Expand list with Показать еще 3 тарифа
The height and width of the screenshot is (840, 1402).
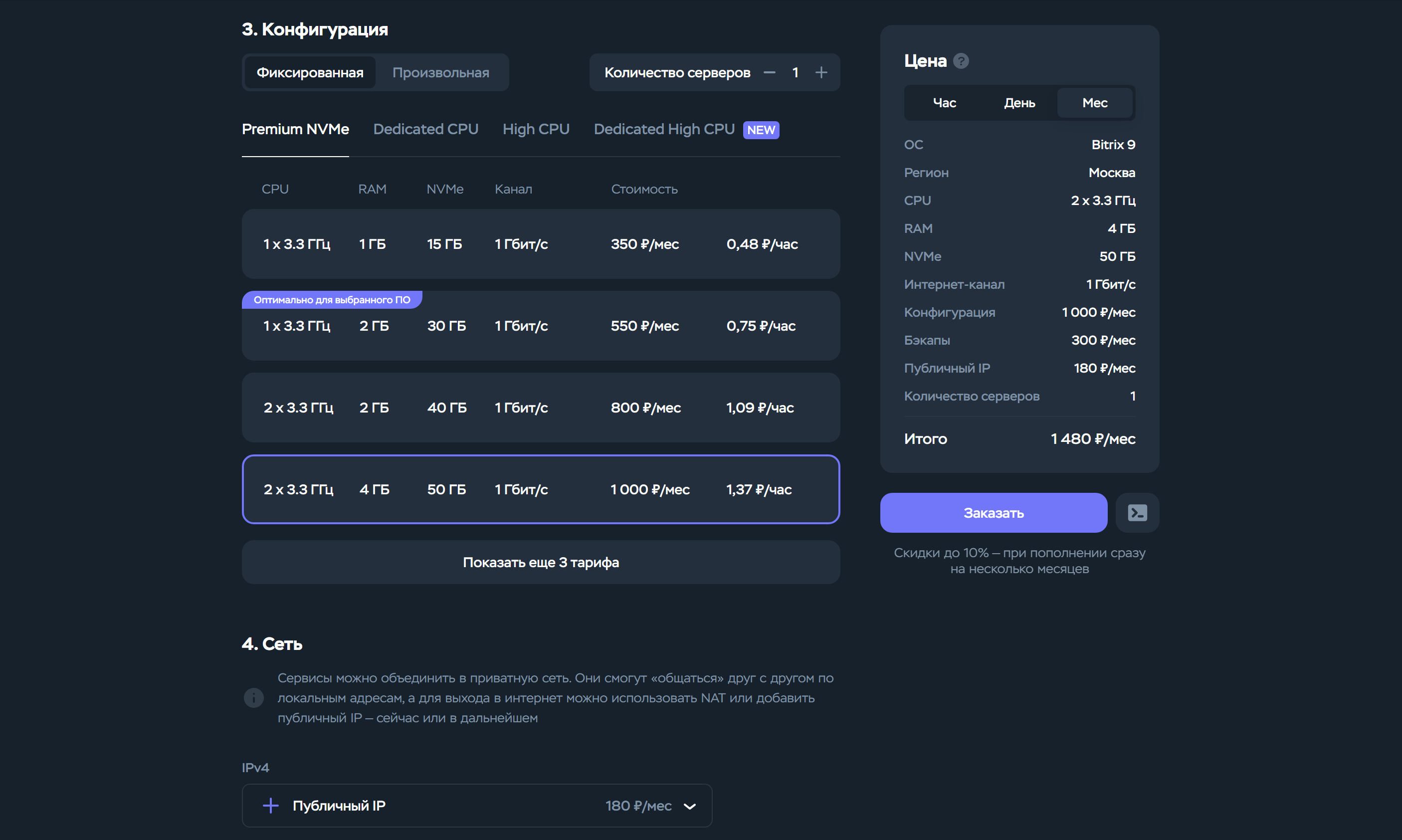tap(541, 562)
